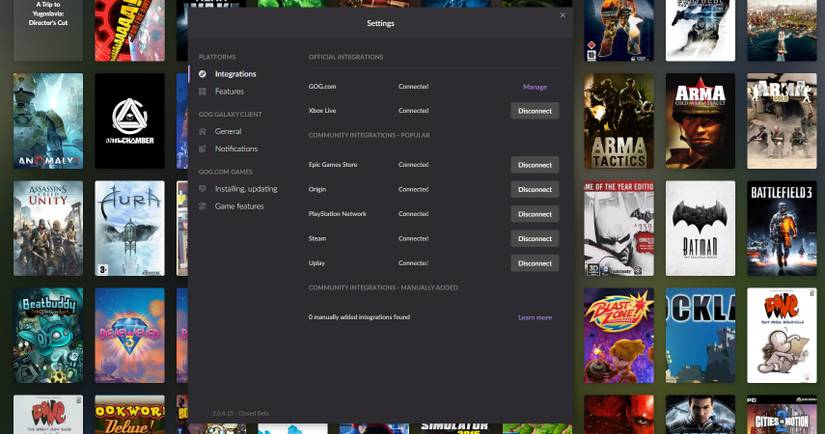Disconnect the PlayStation Network integration
This screenshot has height=434, width=825.
(534, 214)
